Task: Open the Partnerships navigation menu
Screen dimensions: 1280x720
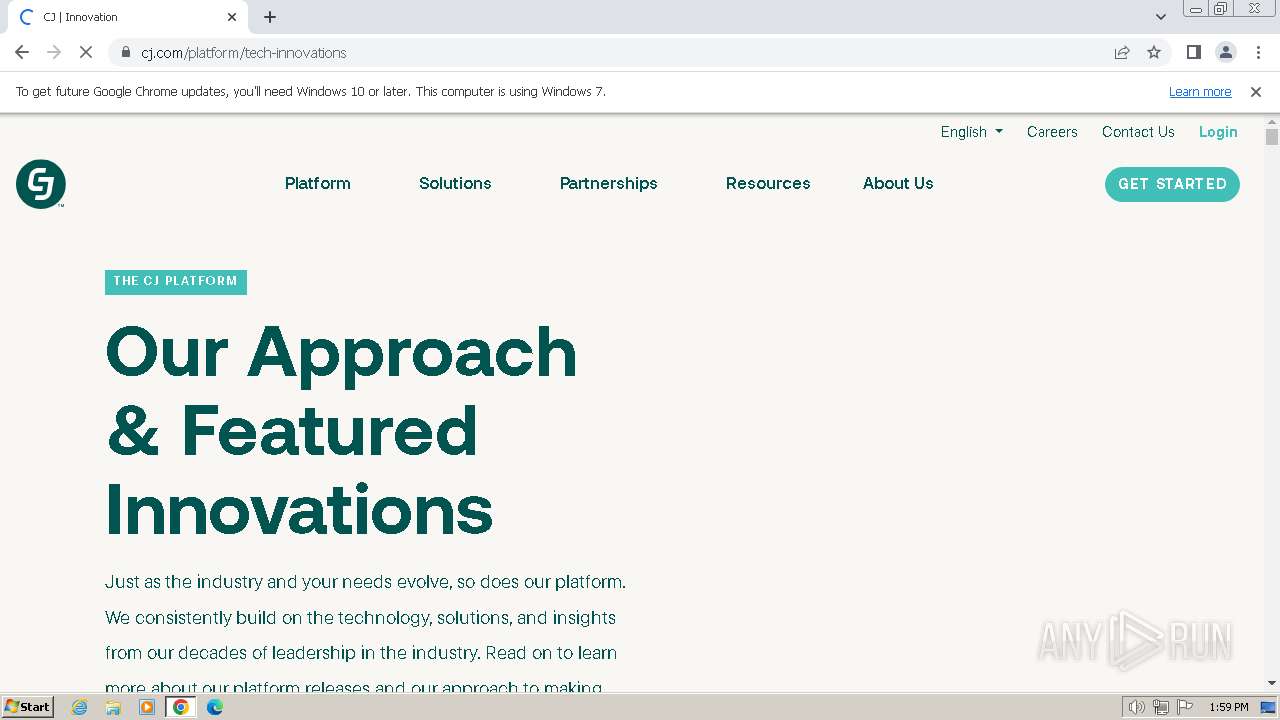Action: pyautogui.click(x=609, y=184)
